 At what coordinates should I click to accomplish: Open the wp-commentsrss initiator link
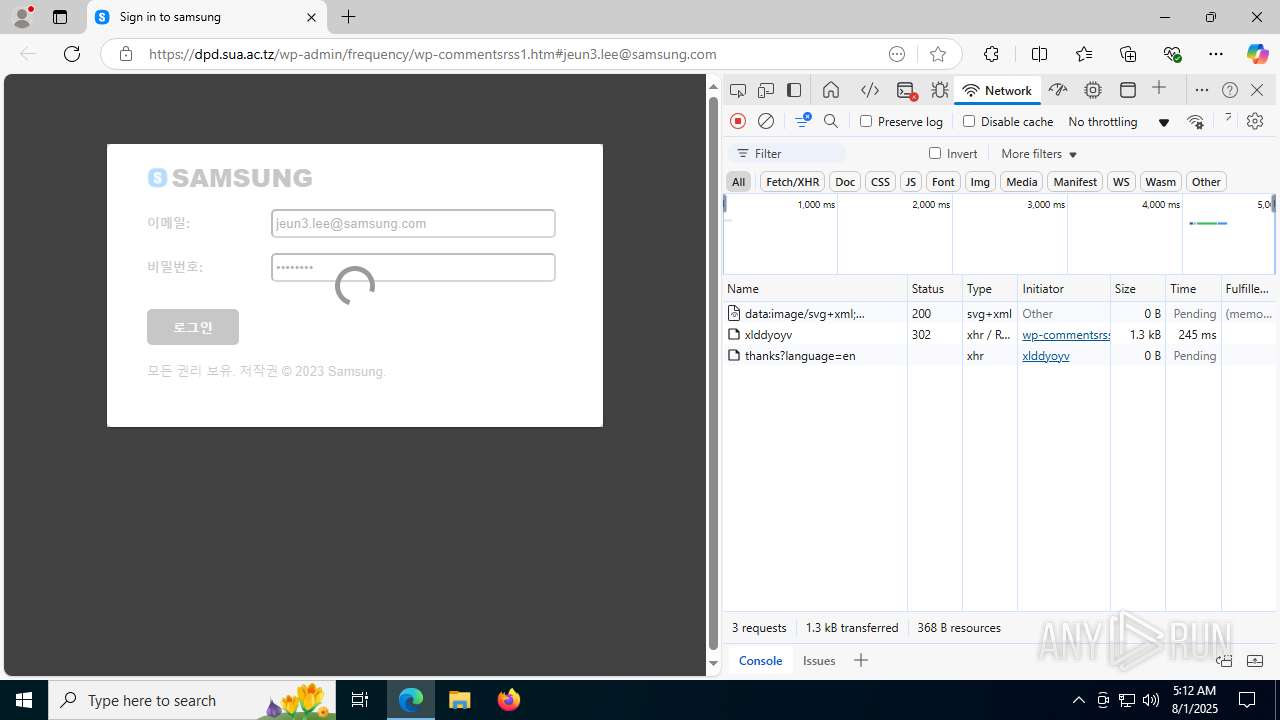[x=1066, y=335]
